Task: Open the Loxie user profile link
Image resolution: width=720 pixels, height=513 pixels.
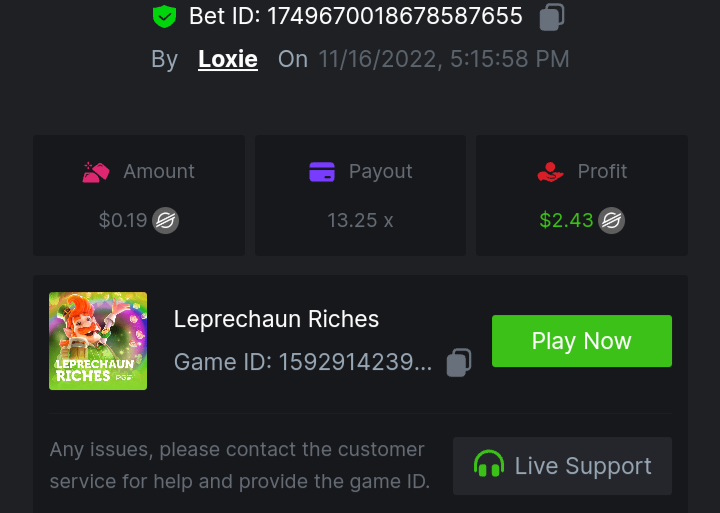Action: point(228,59)
